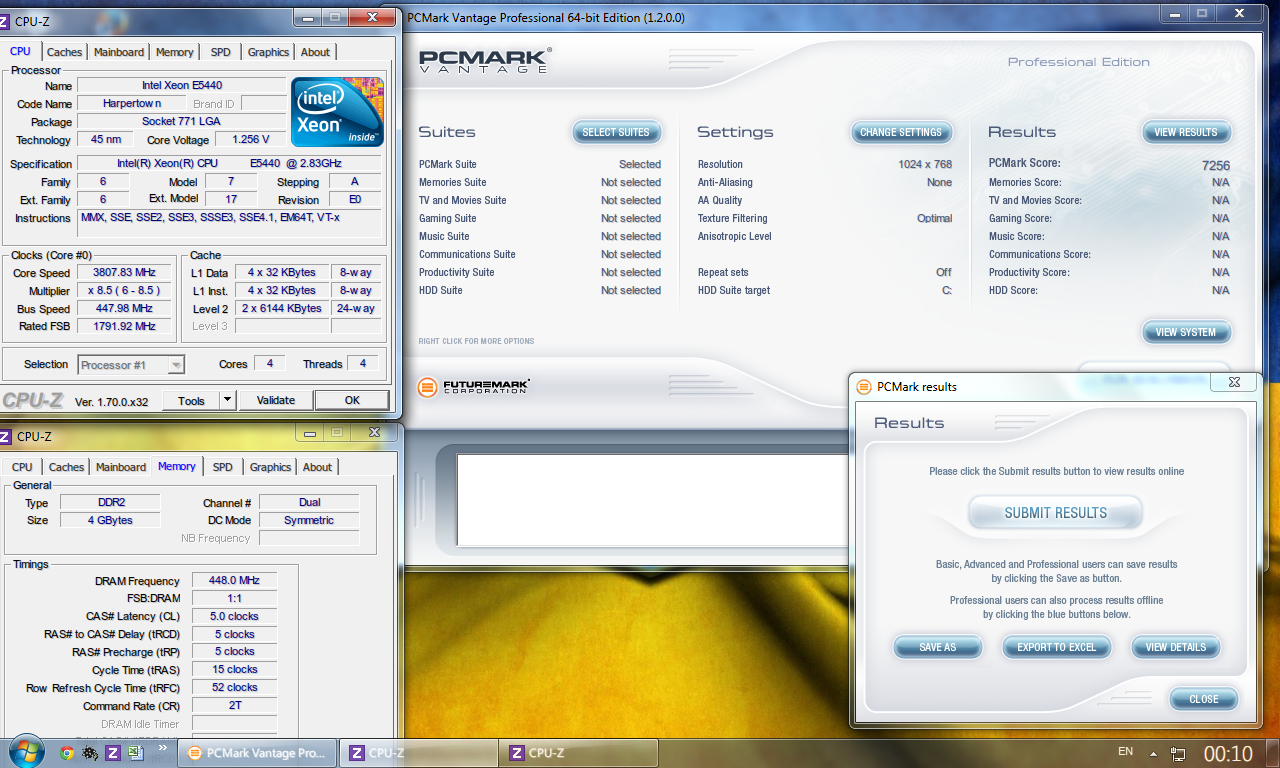Click the PCMark Vantage logo
The height and width of the screenshot is (768, 1280).
pos(483,60)
